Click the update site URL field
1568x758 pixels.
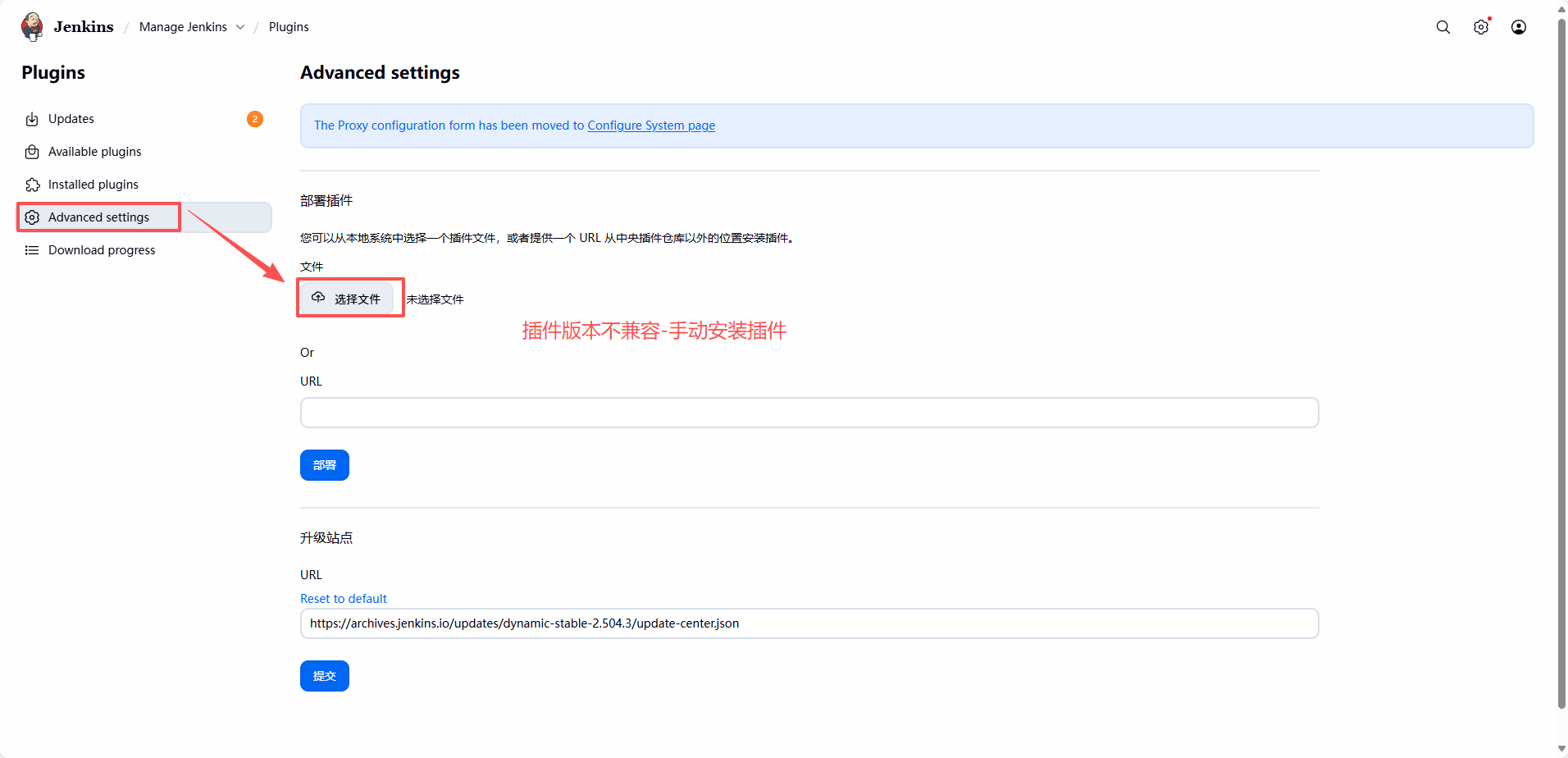(809, 623)
